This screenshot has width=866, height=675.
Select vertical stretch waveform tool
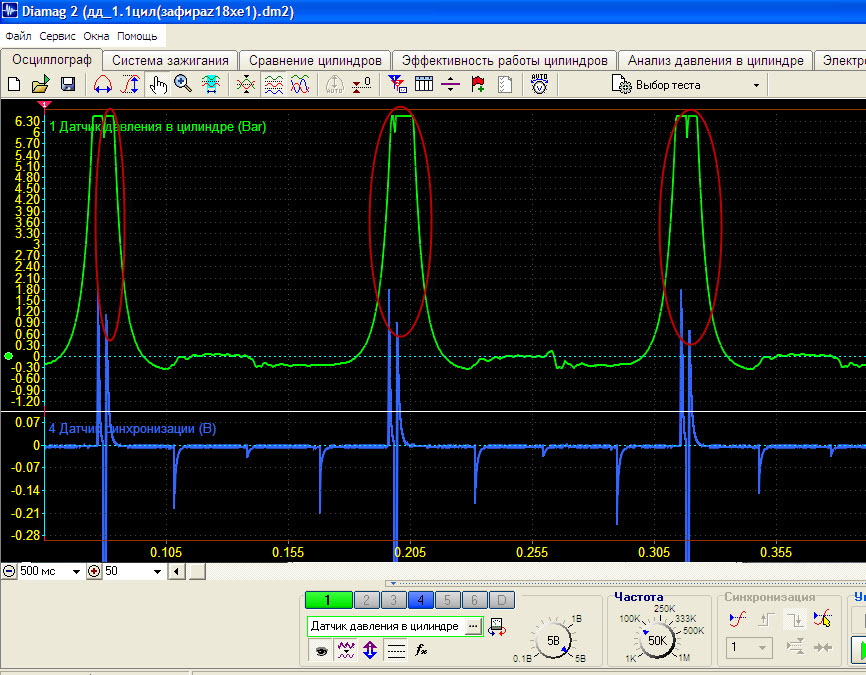130,85
